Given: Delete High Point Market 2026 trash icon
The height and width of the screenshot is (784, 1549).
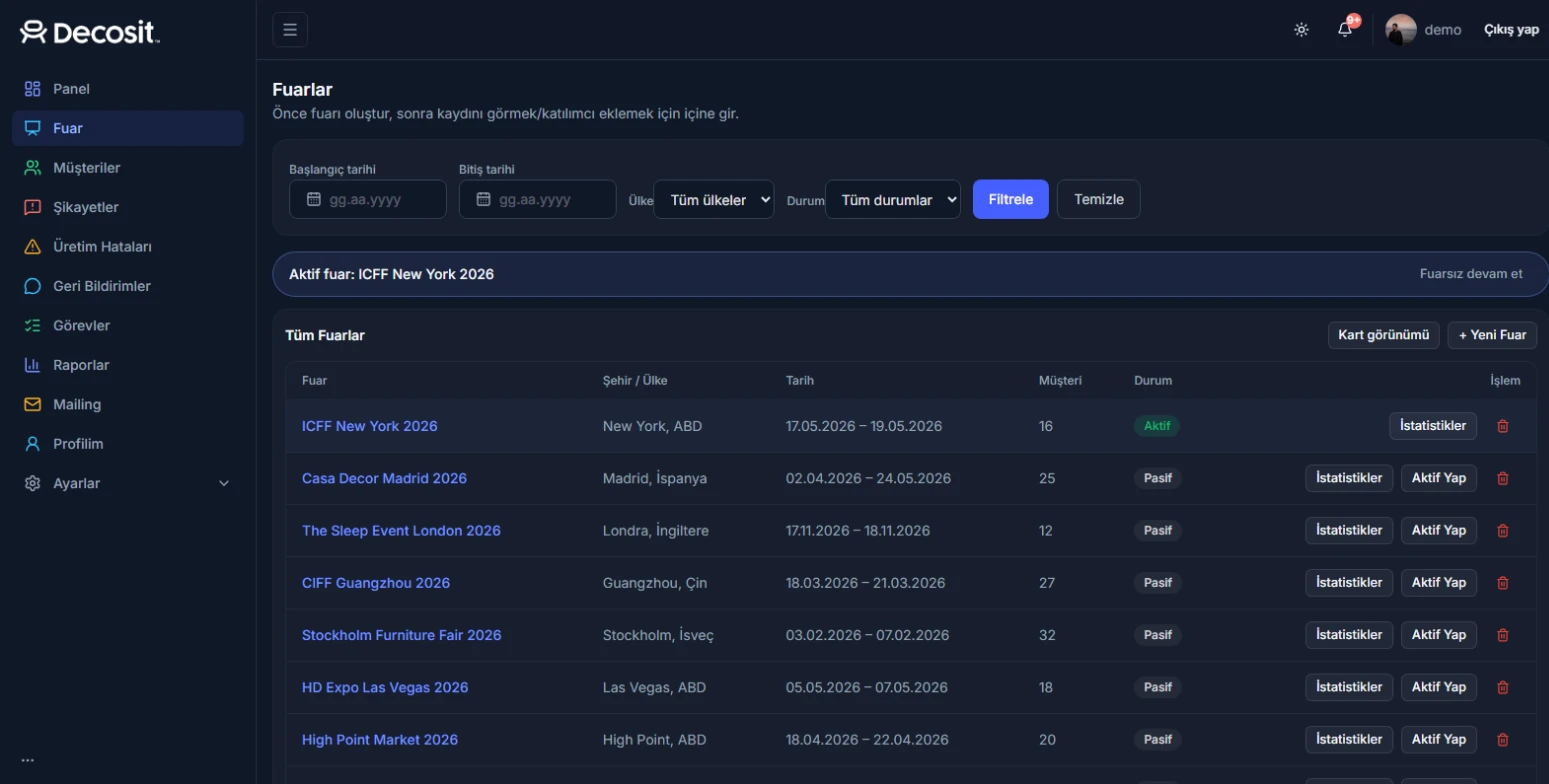Looking at the screenshot, I should (x=1502, y=740).
